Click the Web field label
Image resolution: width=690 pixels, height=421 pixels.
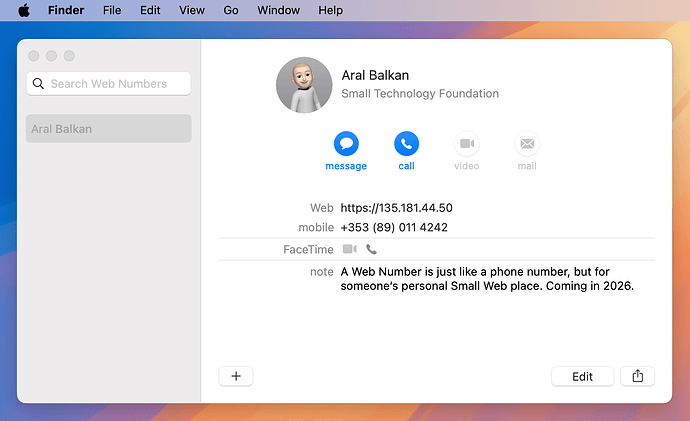[x=322, y=208]
